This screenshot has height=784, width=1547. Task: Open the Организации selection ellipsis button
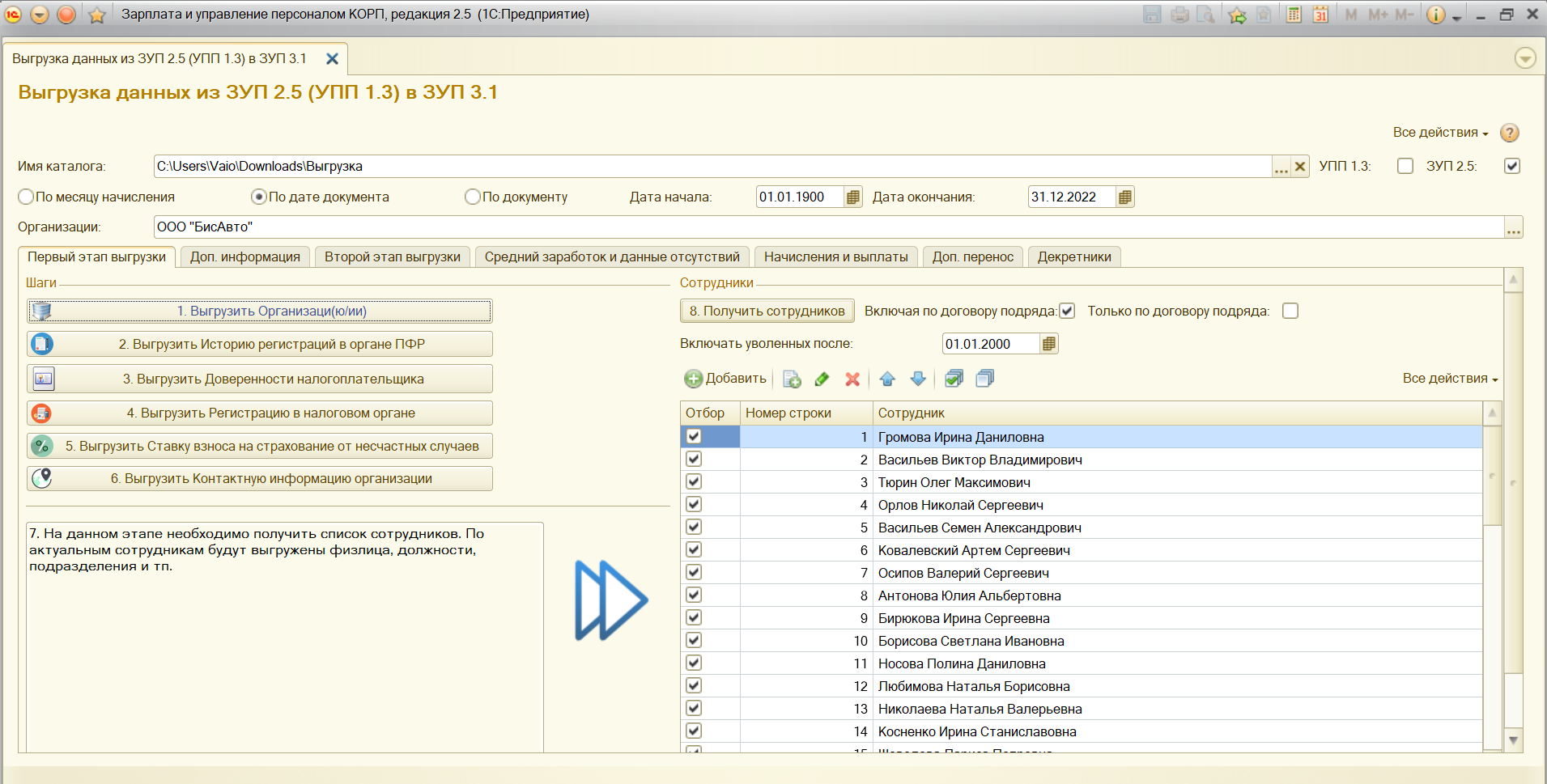tap(1514, 227)
